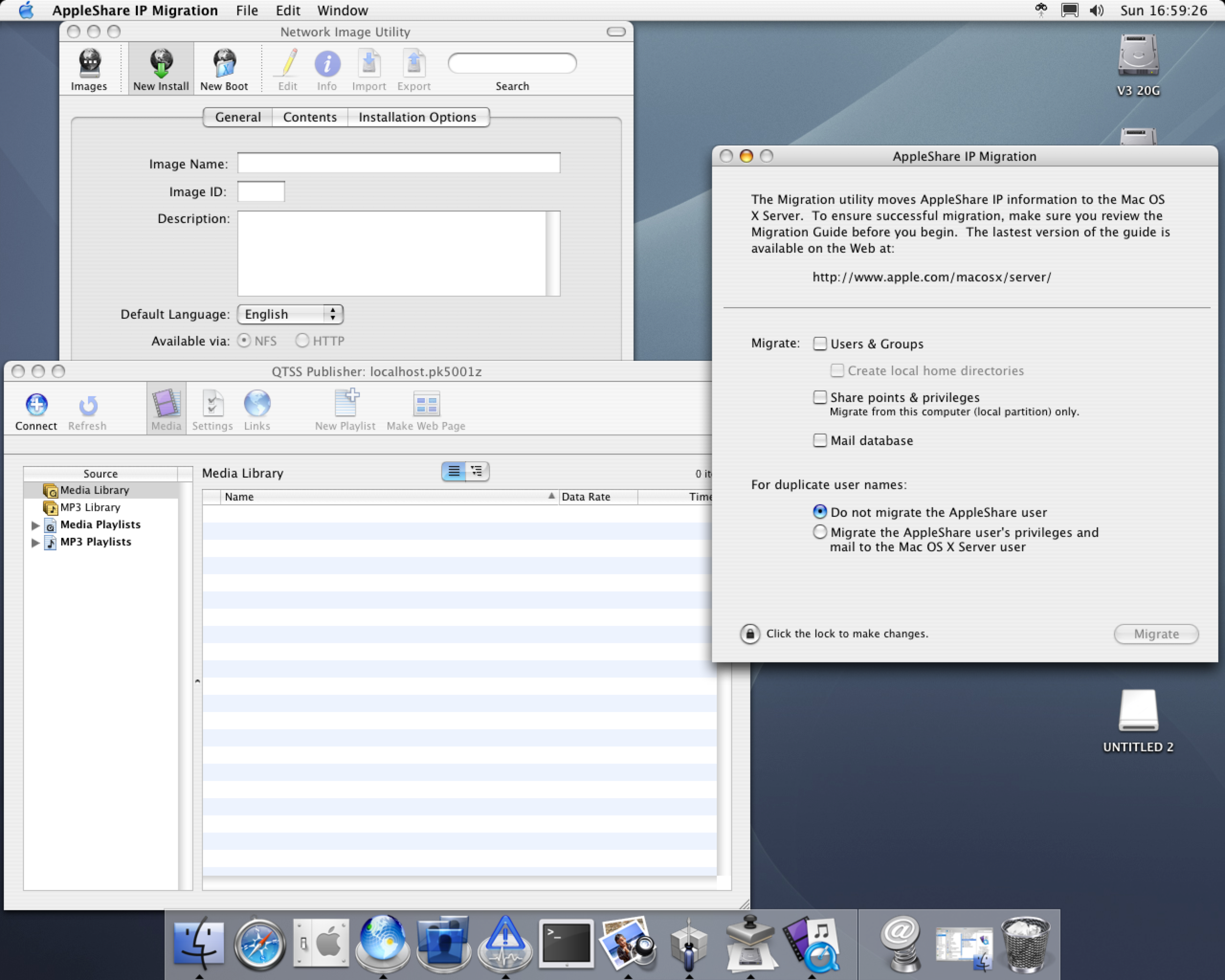Image resolution: width=1225 pixels, height=980 pixels.
Task: Switch to list view in Media Library
Action: (454, 471)
